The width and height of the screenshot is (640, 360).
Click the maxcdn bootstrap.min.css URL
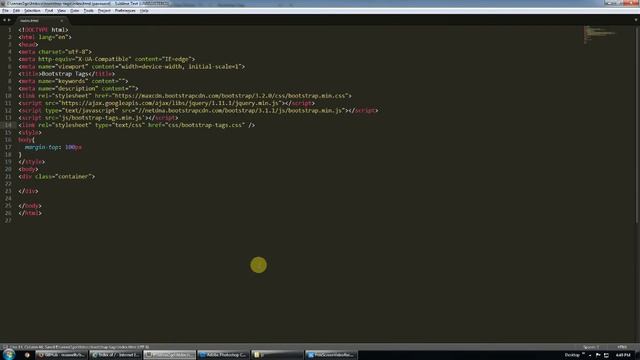[230, 96]
